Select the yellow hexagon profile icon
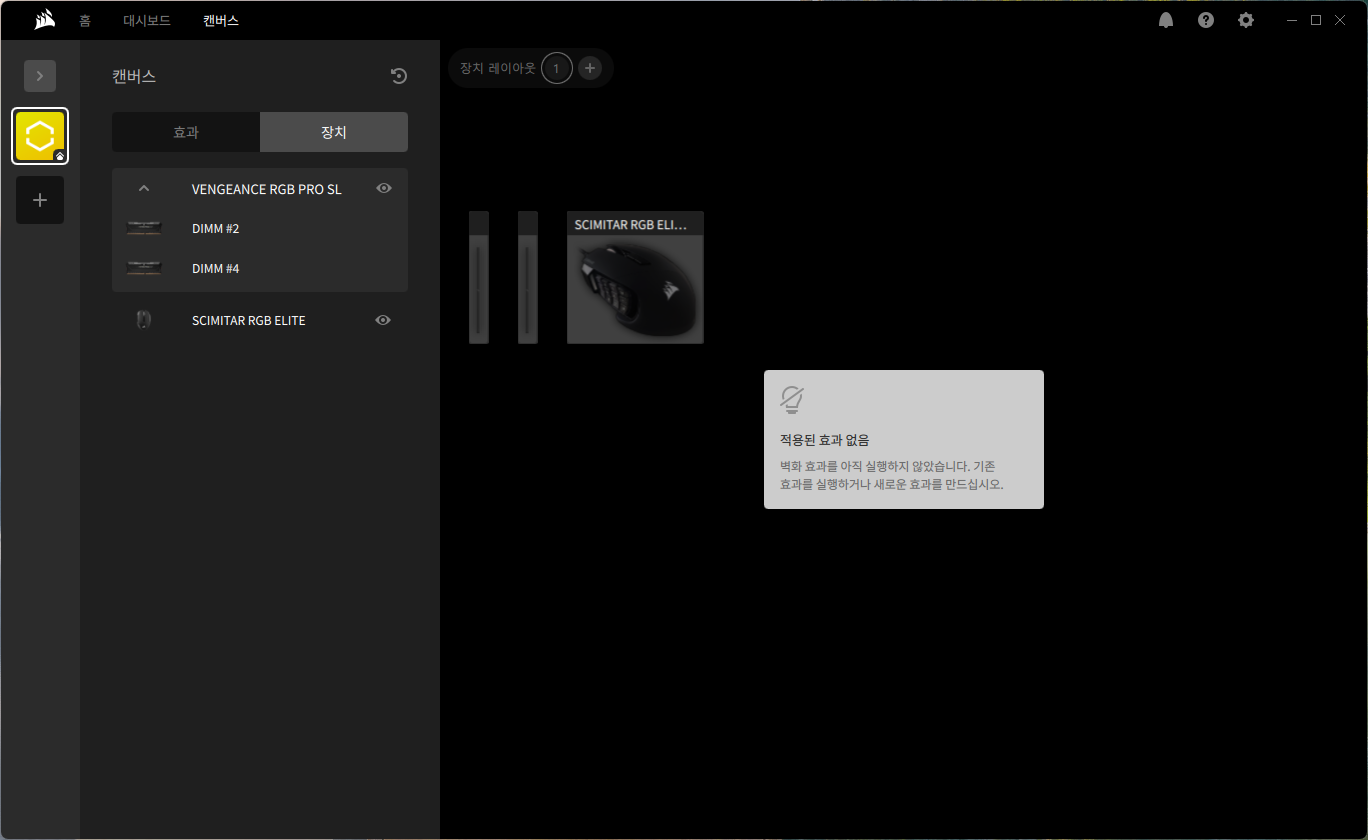1368x840 pixels. point(40,136)
